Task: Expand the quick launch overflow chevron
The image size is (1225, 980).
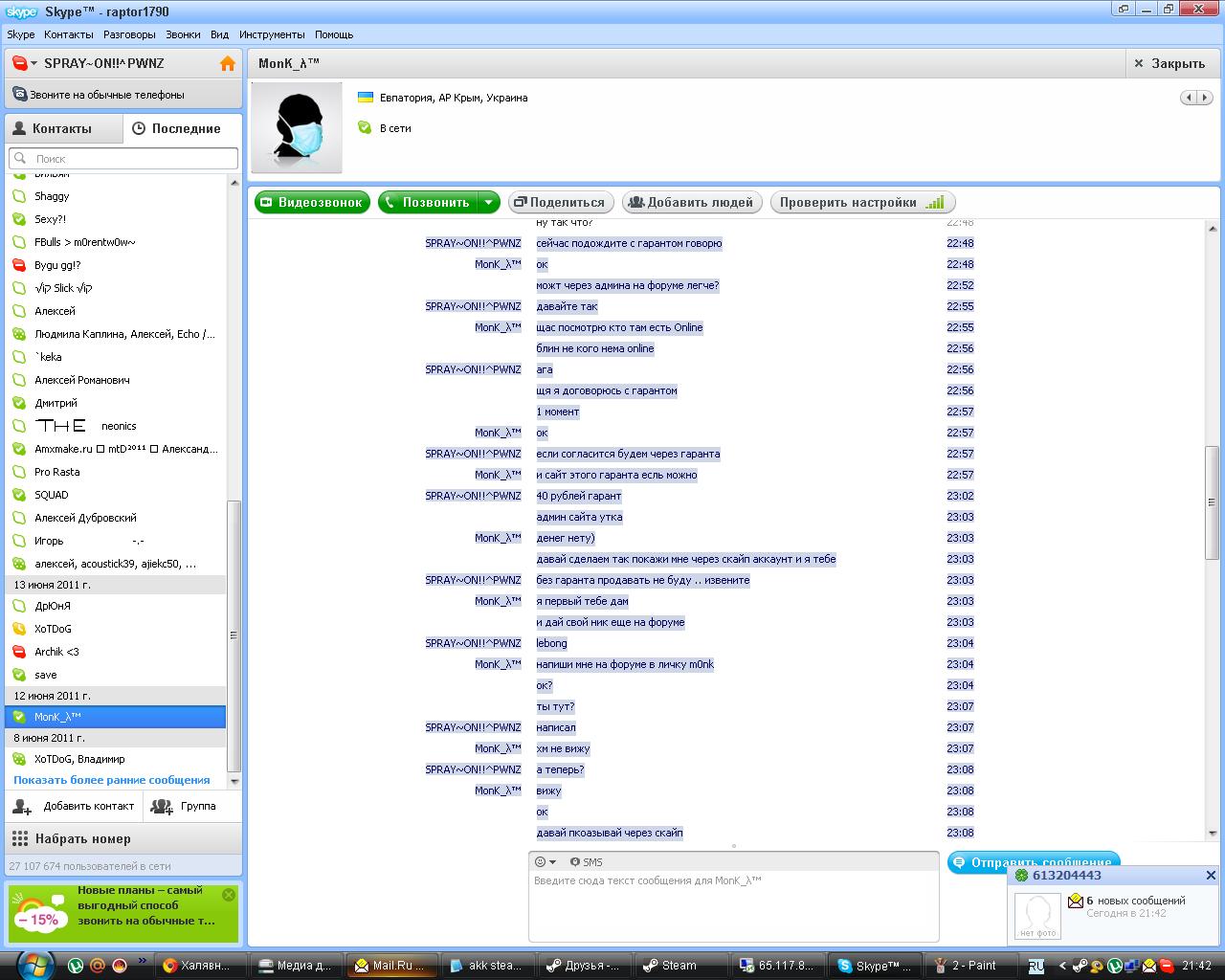Action: coord(143,961)
